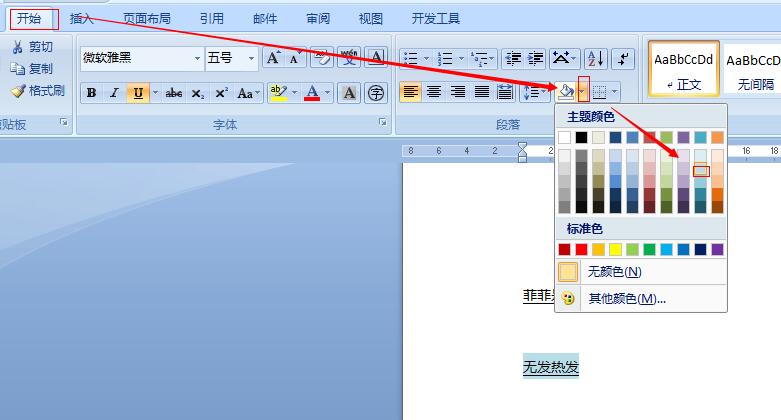
Task: Choose 无颜色(N) option
Action: [641, 272]
